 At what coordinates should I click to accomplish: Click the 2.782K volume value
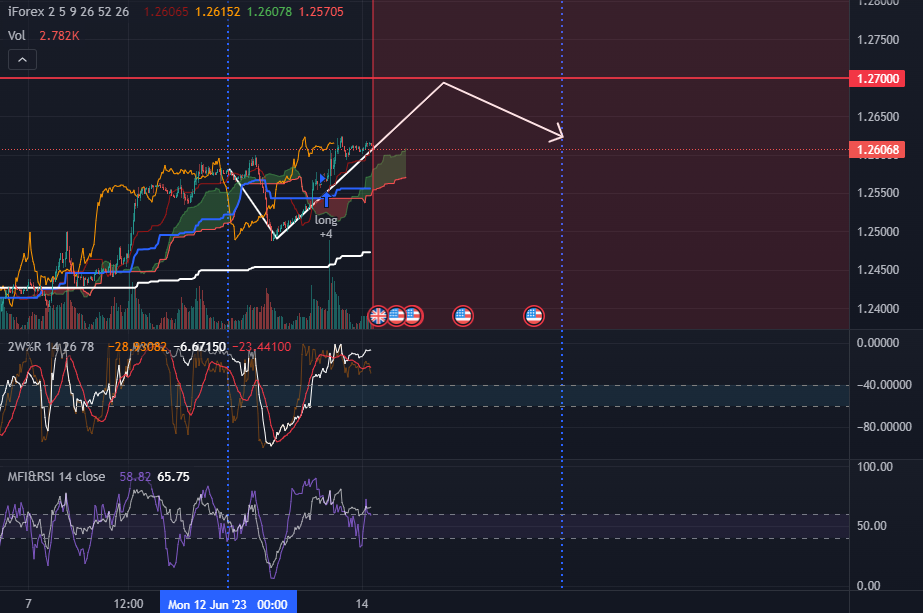tap(59, 36)
